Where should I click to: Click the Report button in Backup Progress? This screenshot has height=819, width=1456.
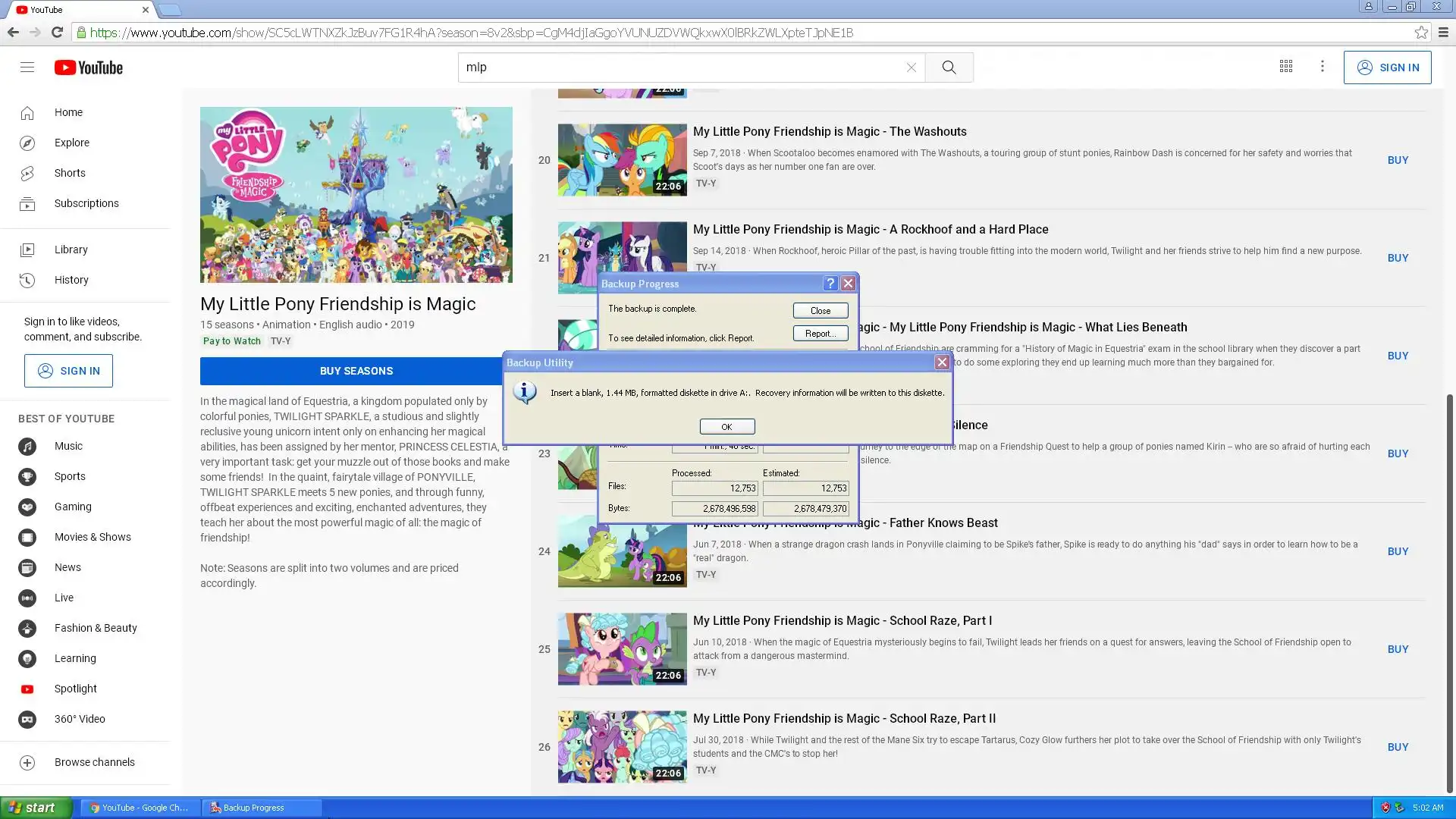pos(820,334)
